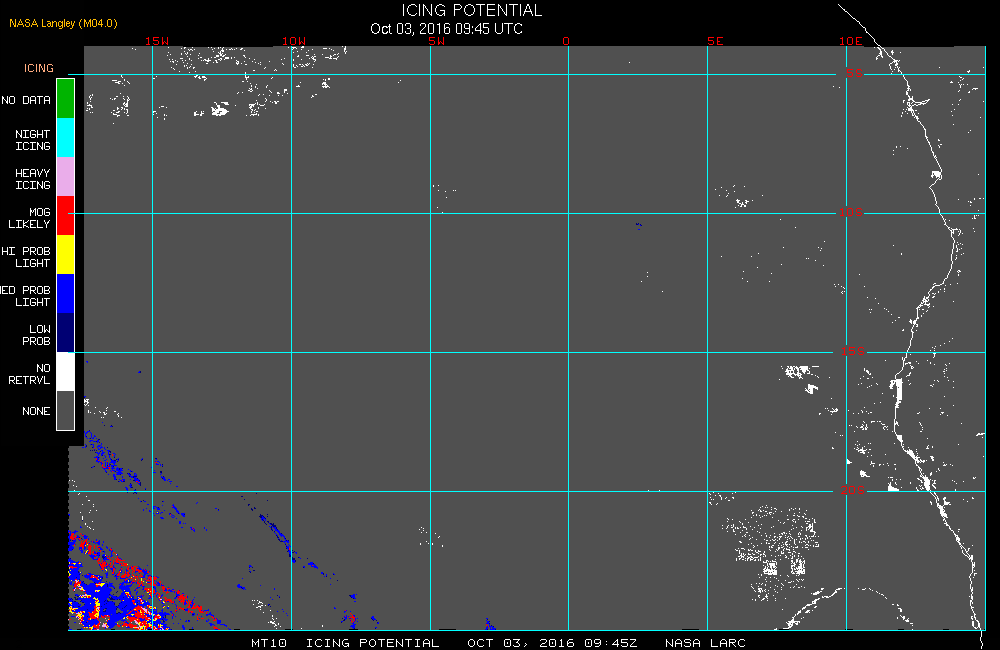Screen dimensions: 1000x650
Task: Click the MT10 ICING POTENTIAL footer caption
Action: click(x=345, y=642)
